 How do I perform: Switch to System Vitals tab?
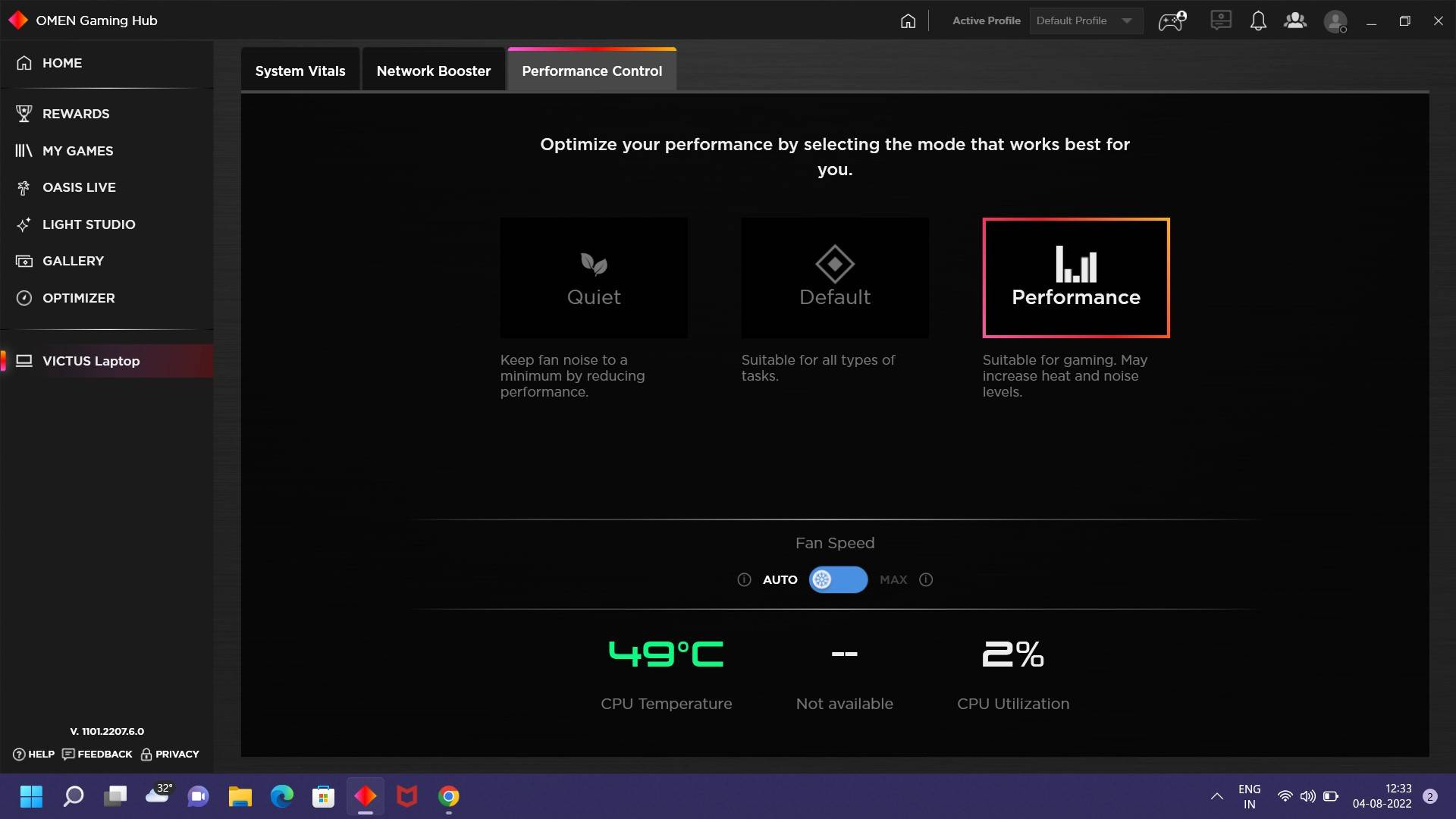pos(300,71)
